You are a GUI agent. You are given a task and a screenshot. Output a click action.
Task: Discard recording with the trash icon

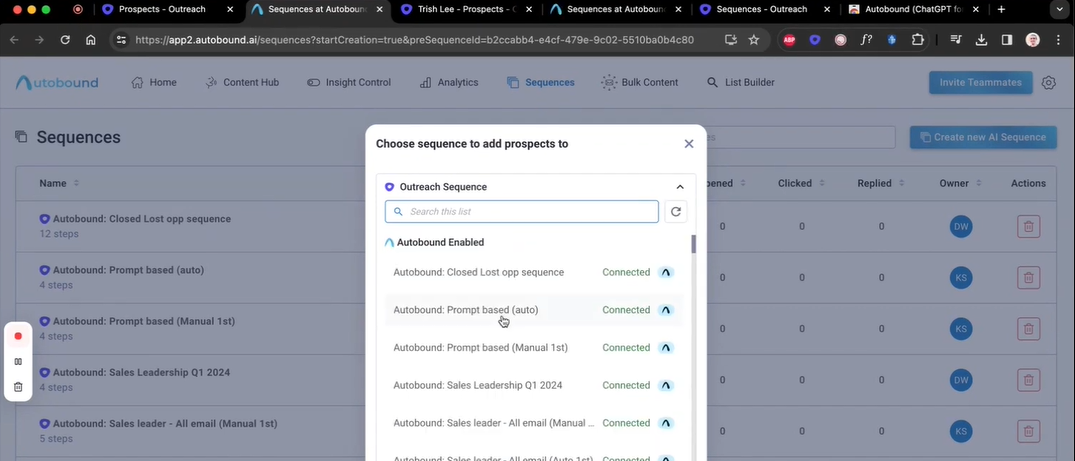coord(19,387)
